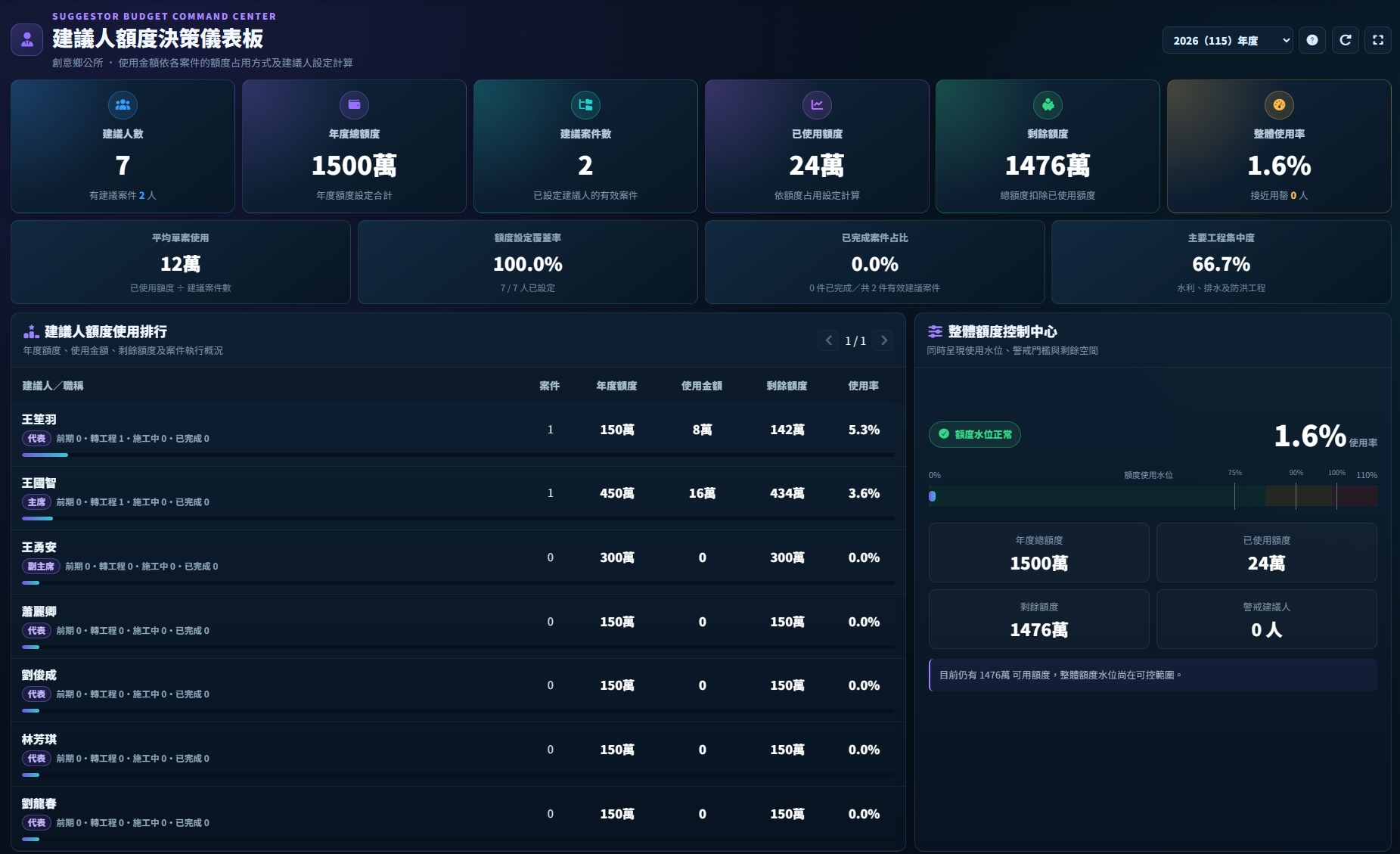Select the 王笙羽 row in the ranking
Image resolution: width=1400 pixels, height=854 pixels.
pos(458,434)
